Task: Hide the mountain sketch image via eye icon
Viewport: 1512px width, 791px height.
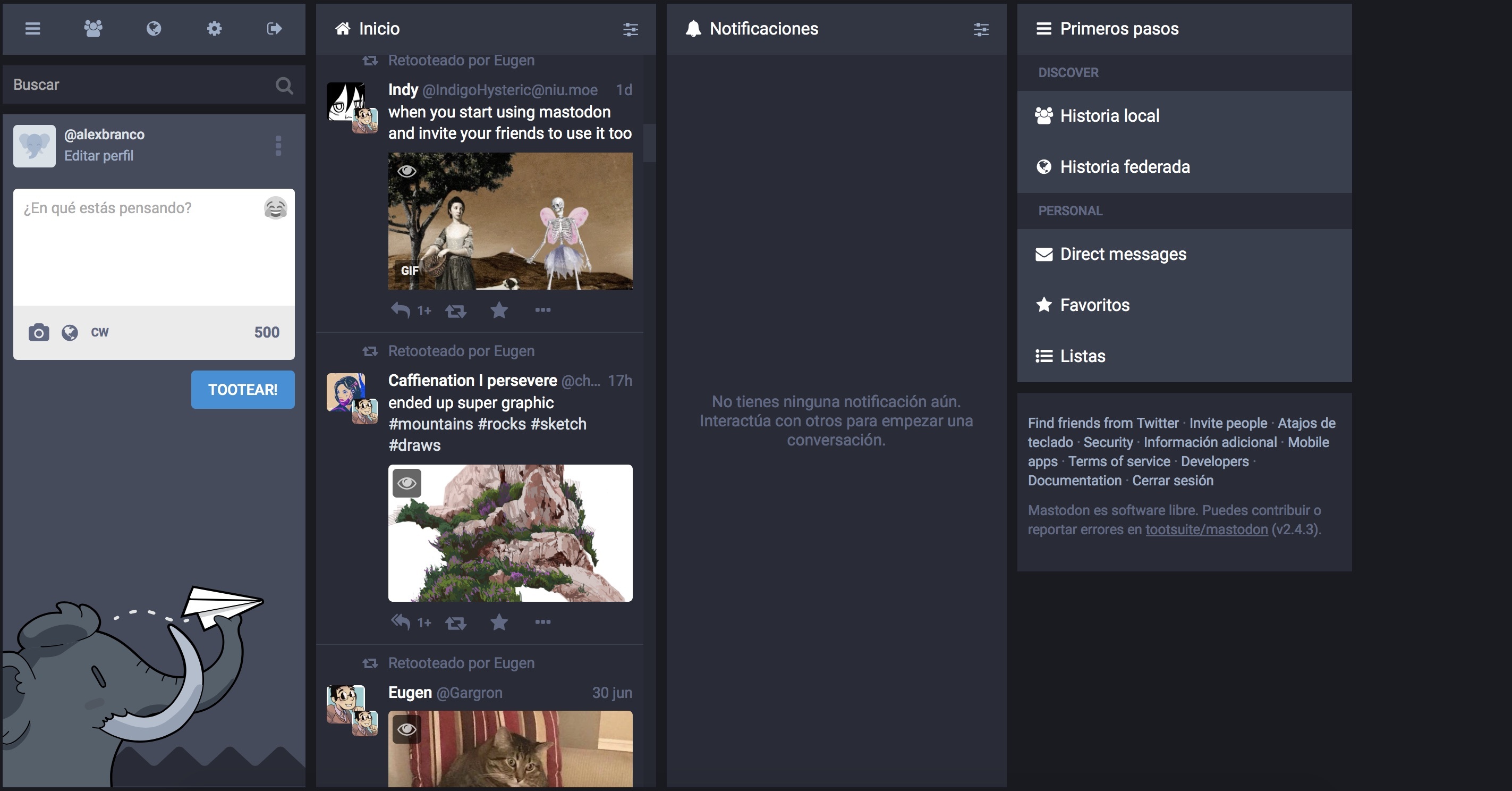Action: click(x=407, y=483)
